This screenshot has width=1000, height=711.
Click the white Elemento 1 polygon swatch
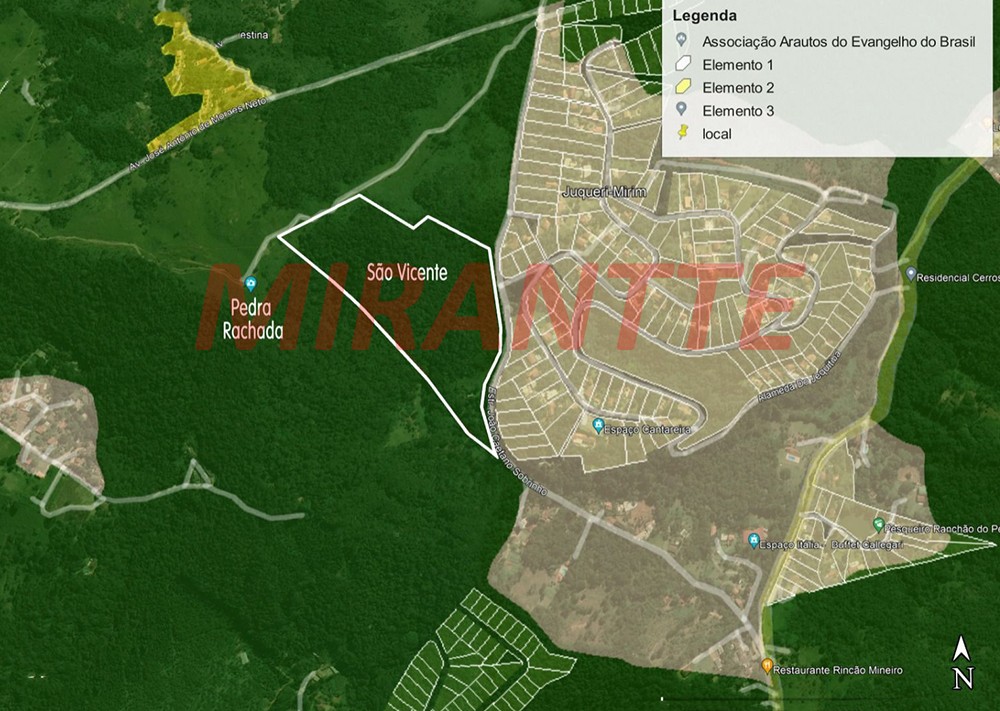point(682,64)
